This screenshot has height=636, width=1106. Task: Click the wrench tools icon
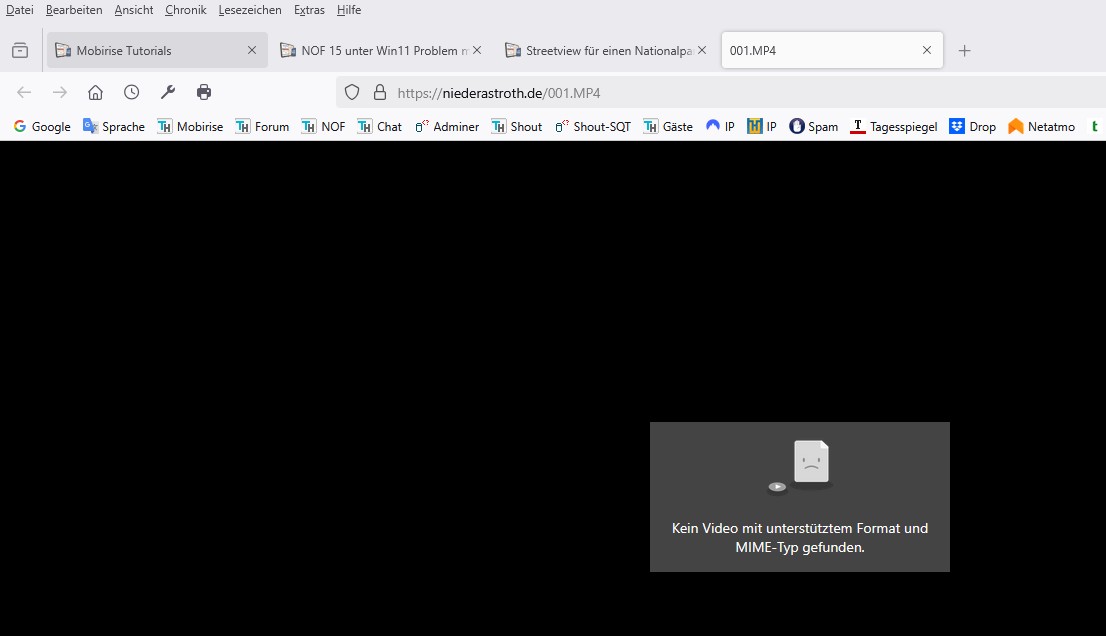168,92
